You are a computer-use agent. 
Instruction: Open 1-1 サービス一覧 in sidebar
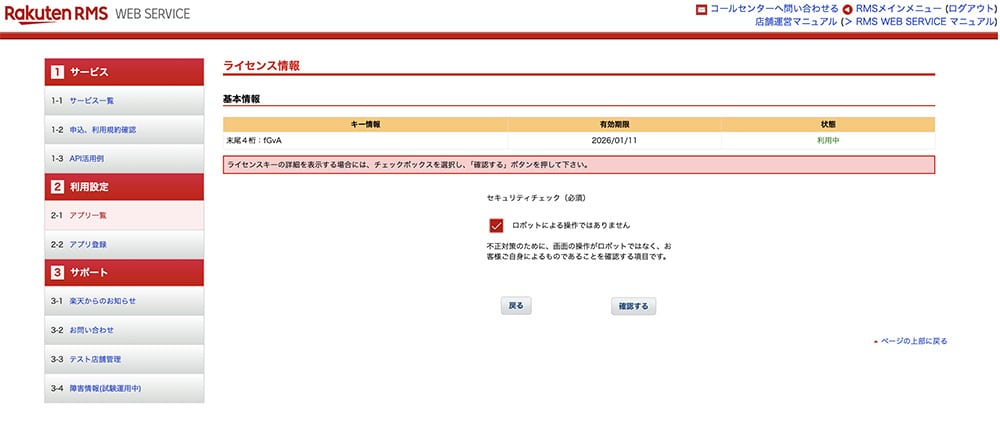92,101
